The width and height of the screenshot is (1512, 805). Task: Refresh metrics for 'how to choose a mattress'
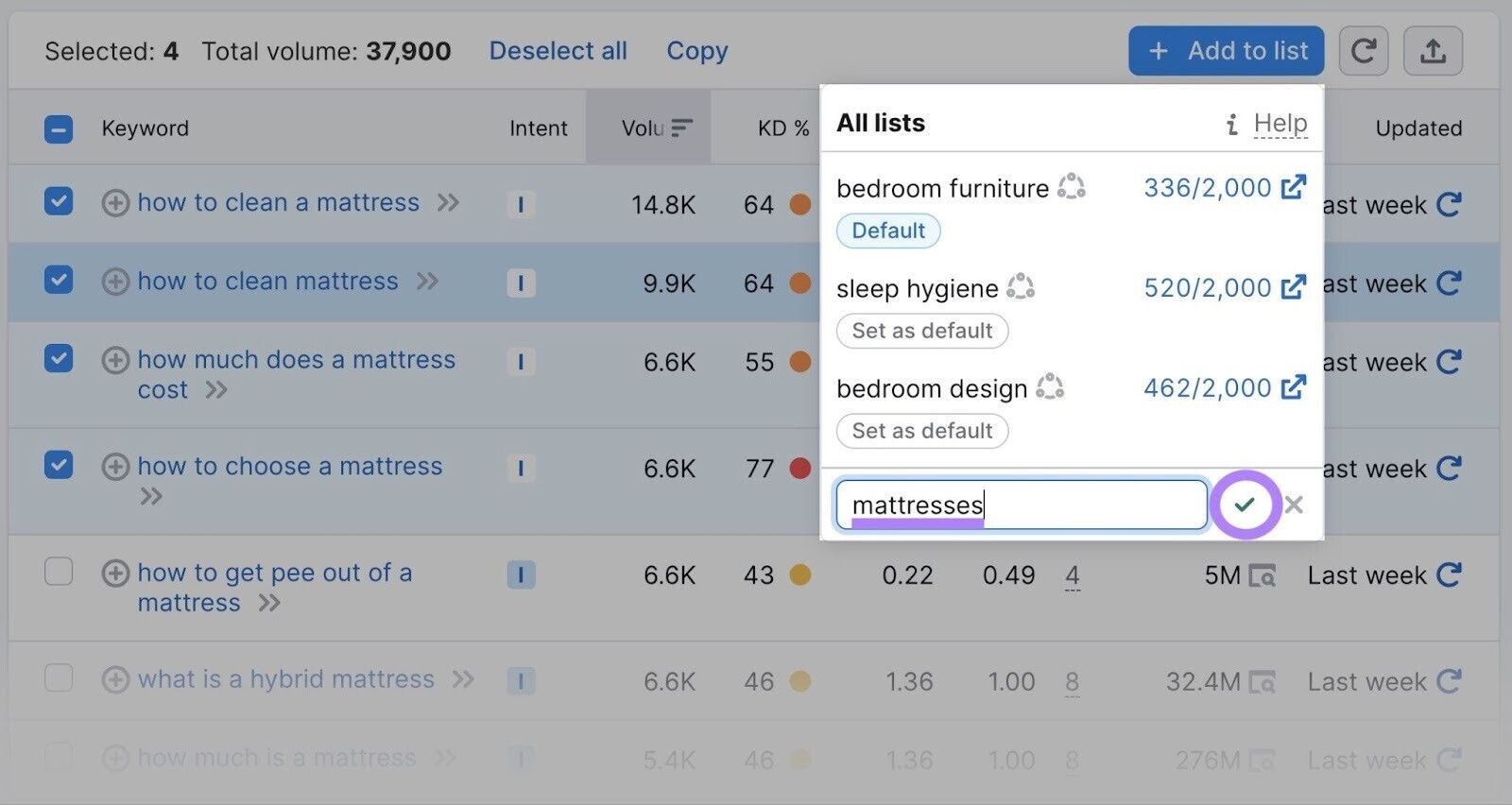pyautogui.click(x=1449, y=468)
